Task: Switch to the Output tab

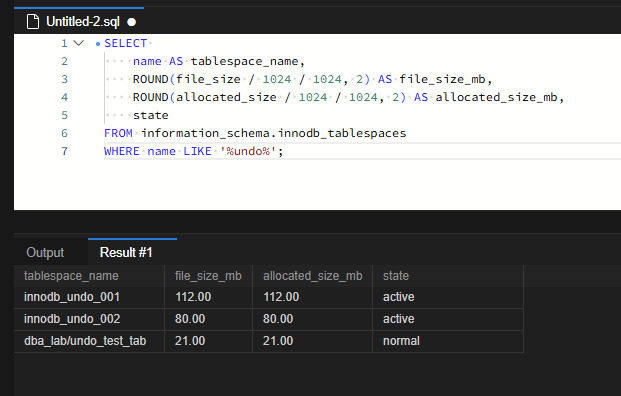Action: point(45,252)
